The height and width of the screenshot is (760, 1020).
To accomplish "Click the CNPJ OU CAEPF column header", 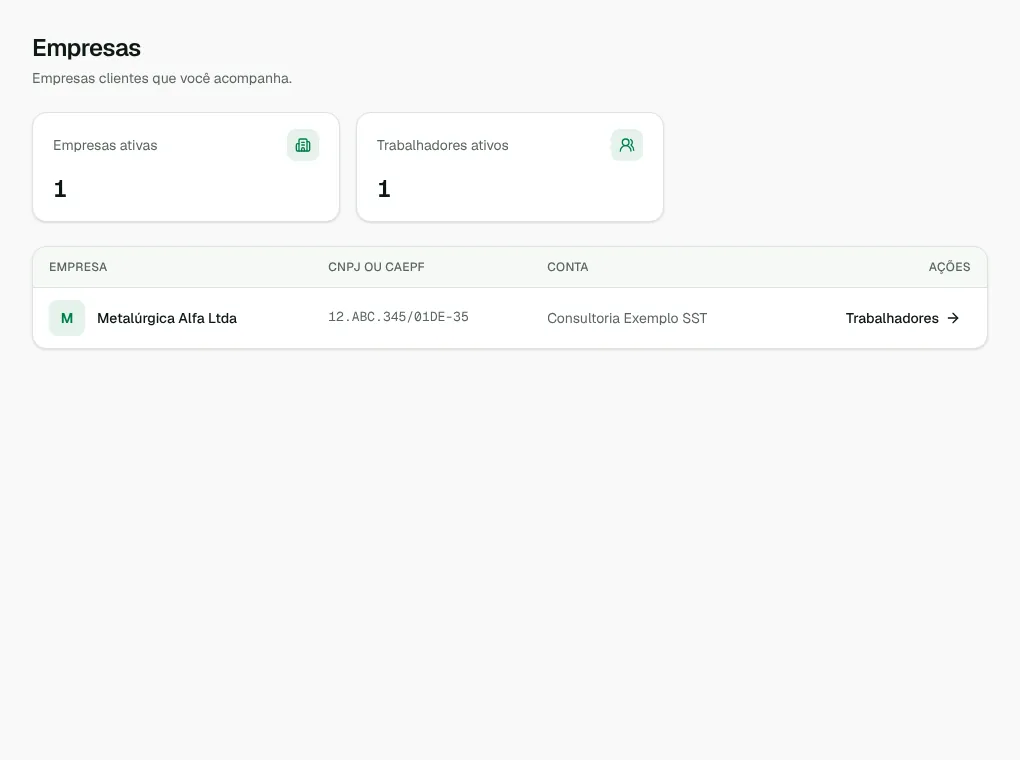I will (376, 267).
